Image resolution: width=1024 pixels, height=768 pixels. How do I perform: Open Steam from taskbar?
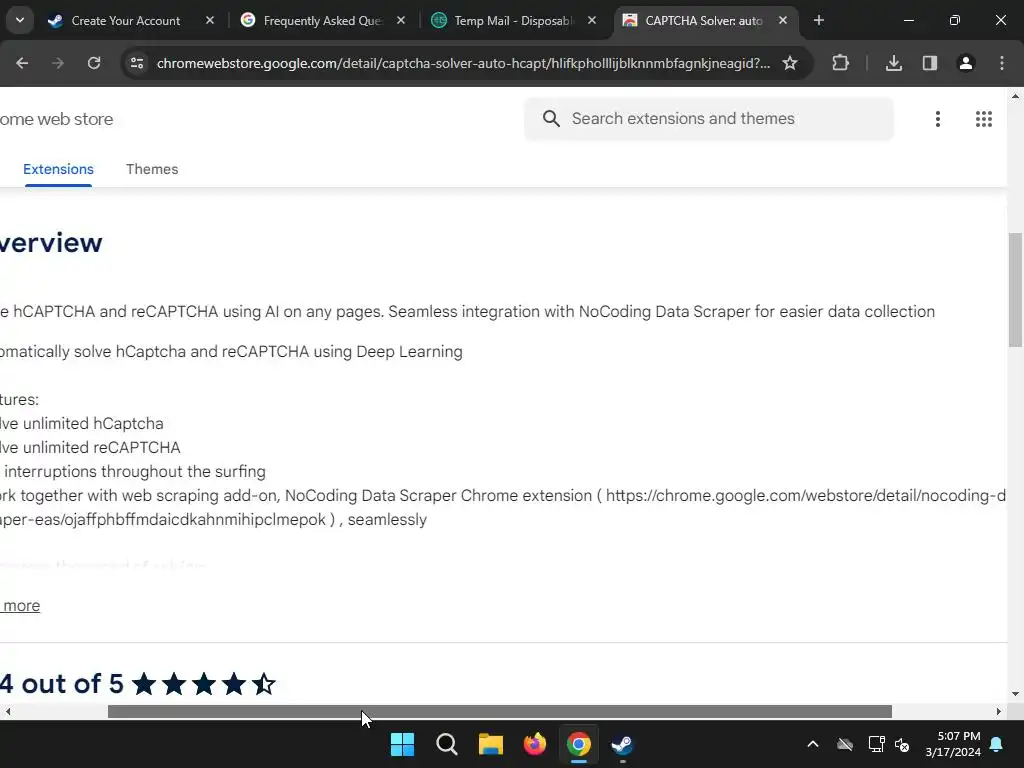pos(622,744)
